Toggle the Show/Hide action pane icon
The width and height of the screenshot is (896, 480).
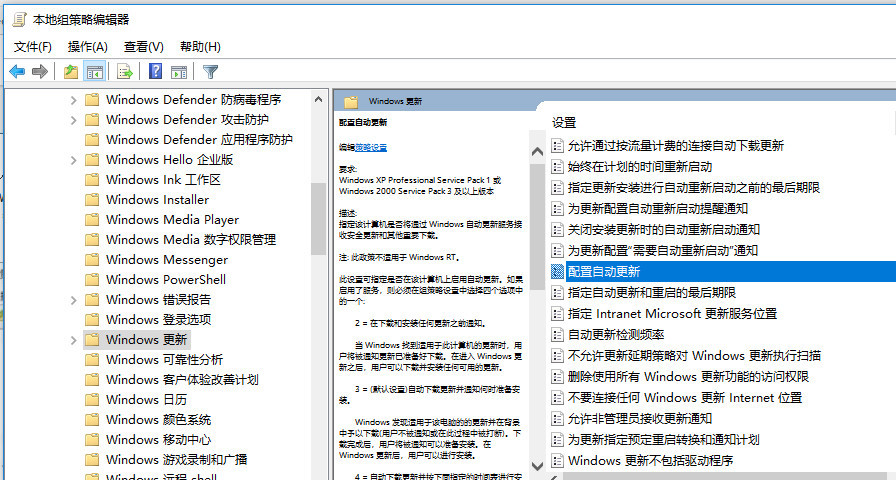(179, 71)
